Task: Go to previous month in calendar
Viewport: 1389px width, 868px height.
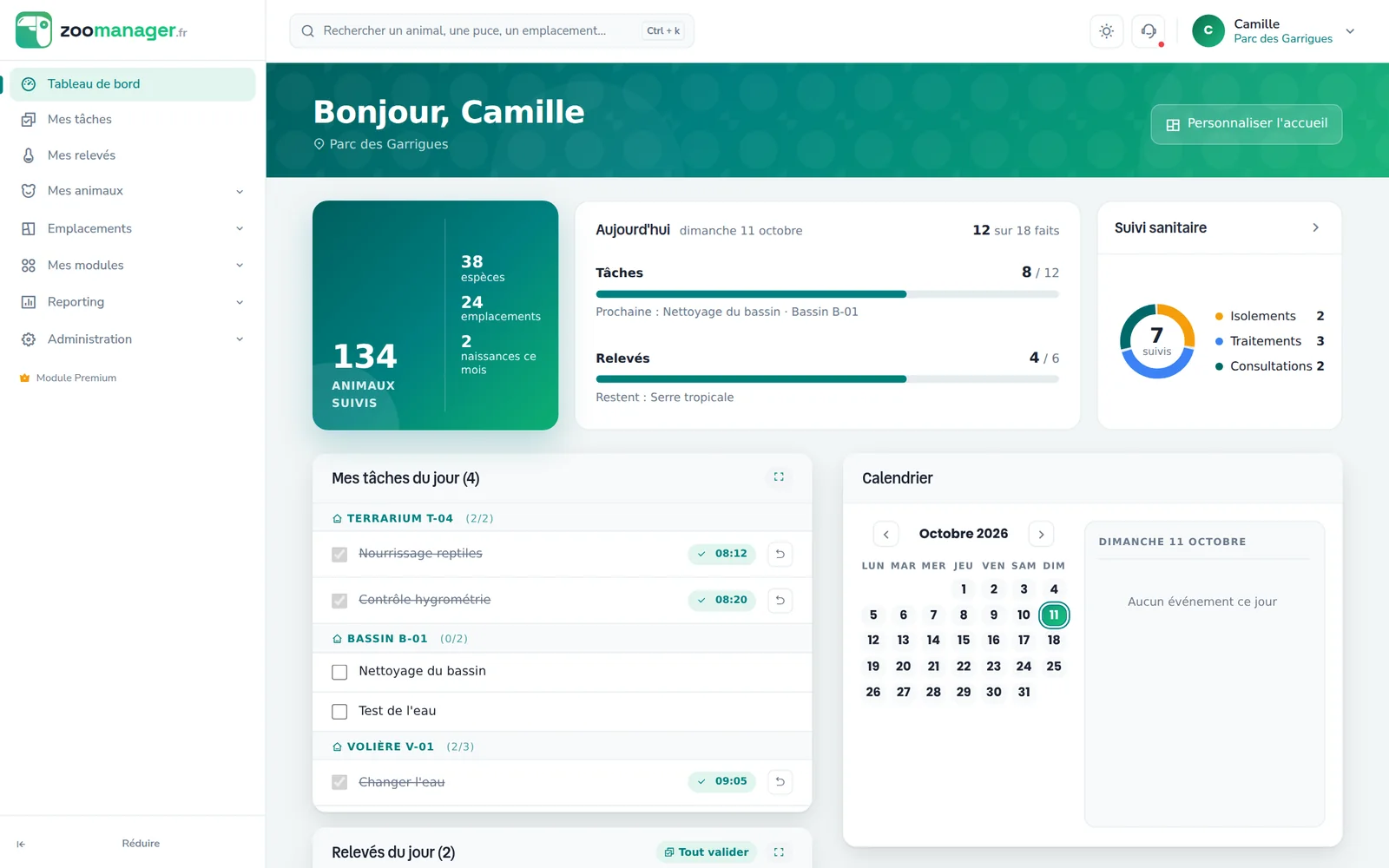Action: [885, 534]
